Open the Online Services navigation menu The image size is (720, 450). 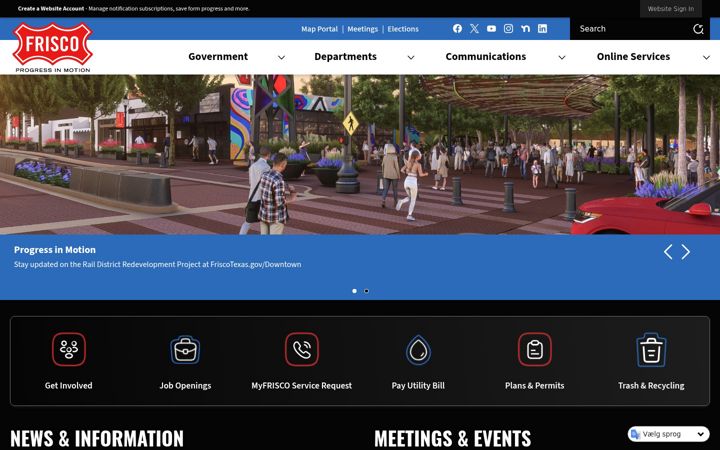(x=633, y=56)
